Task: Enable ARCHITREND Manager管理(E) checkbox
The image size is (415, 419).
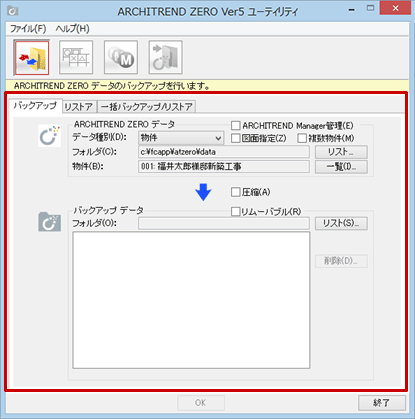Action: coord(236,126)
